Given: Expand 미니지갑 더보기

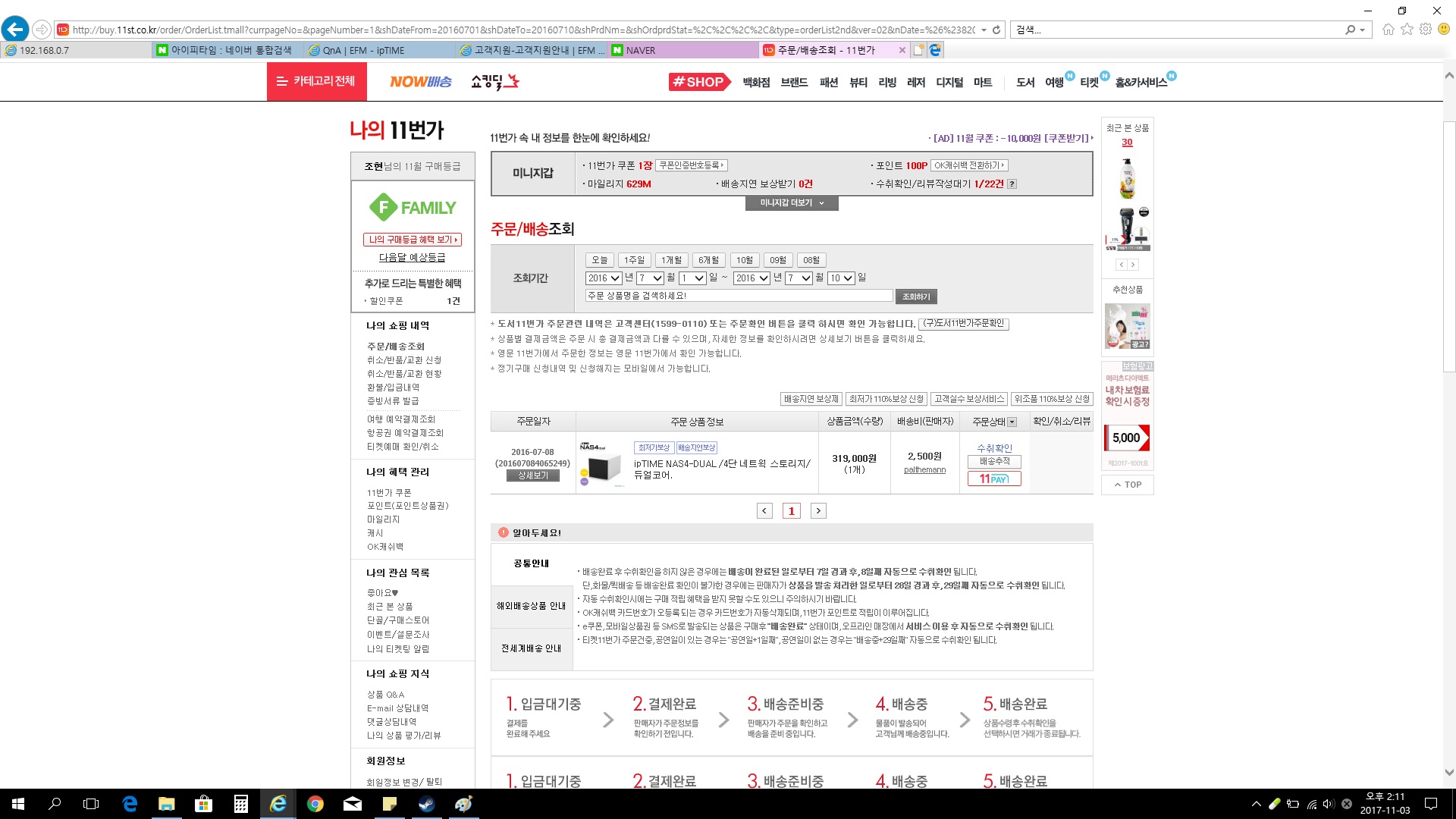Looking at the screenshot, I should (x=792, y=203).
